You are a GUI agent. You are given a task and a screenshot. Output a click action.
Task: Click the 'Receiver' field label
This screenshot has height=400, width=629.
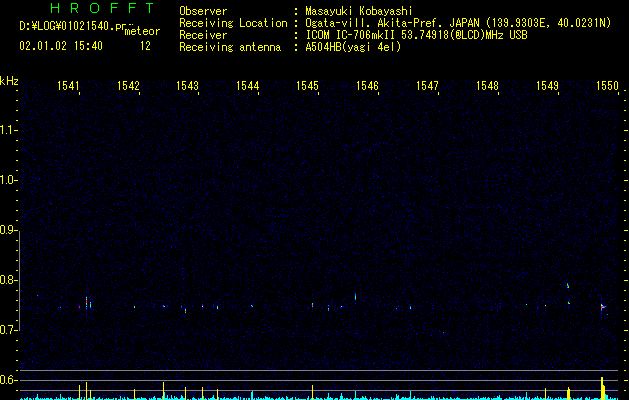[203, 35]
